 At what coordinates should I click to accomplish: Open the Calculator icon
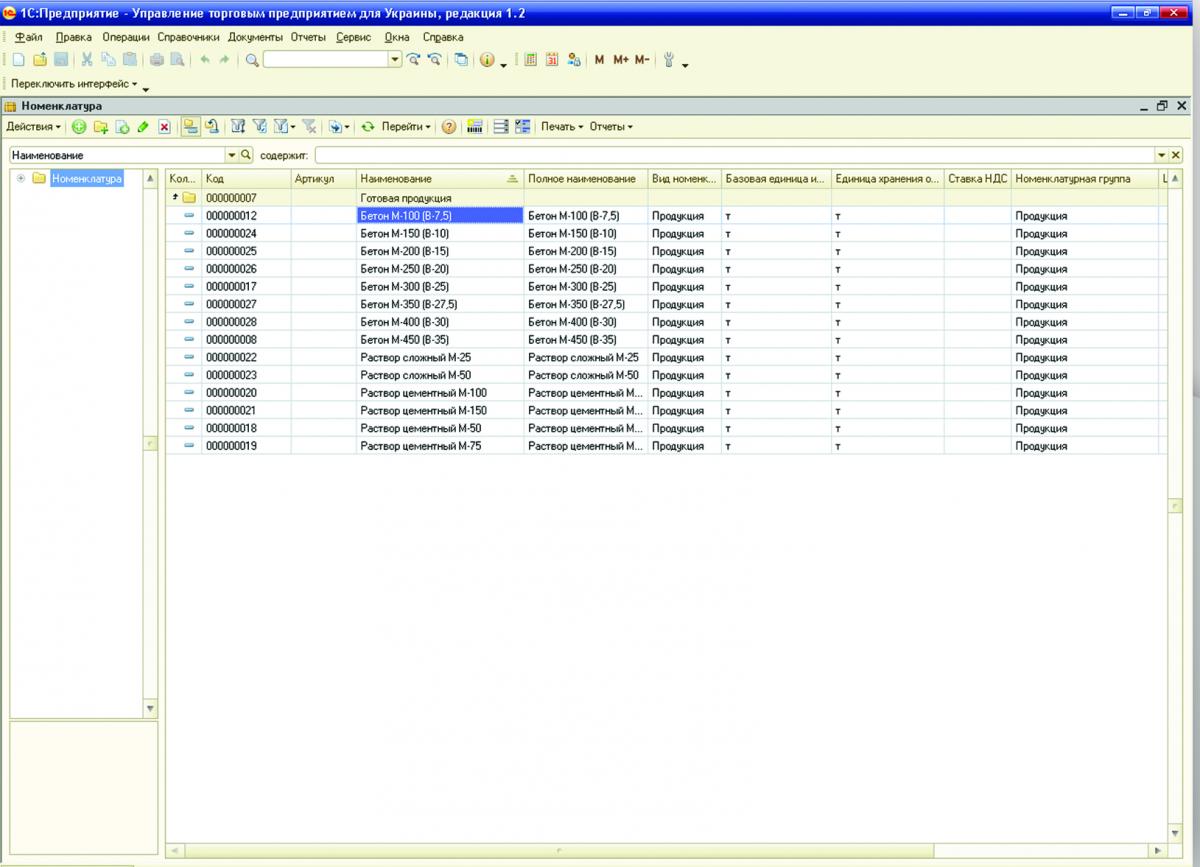[x=530, y=60]
